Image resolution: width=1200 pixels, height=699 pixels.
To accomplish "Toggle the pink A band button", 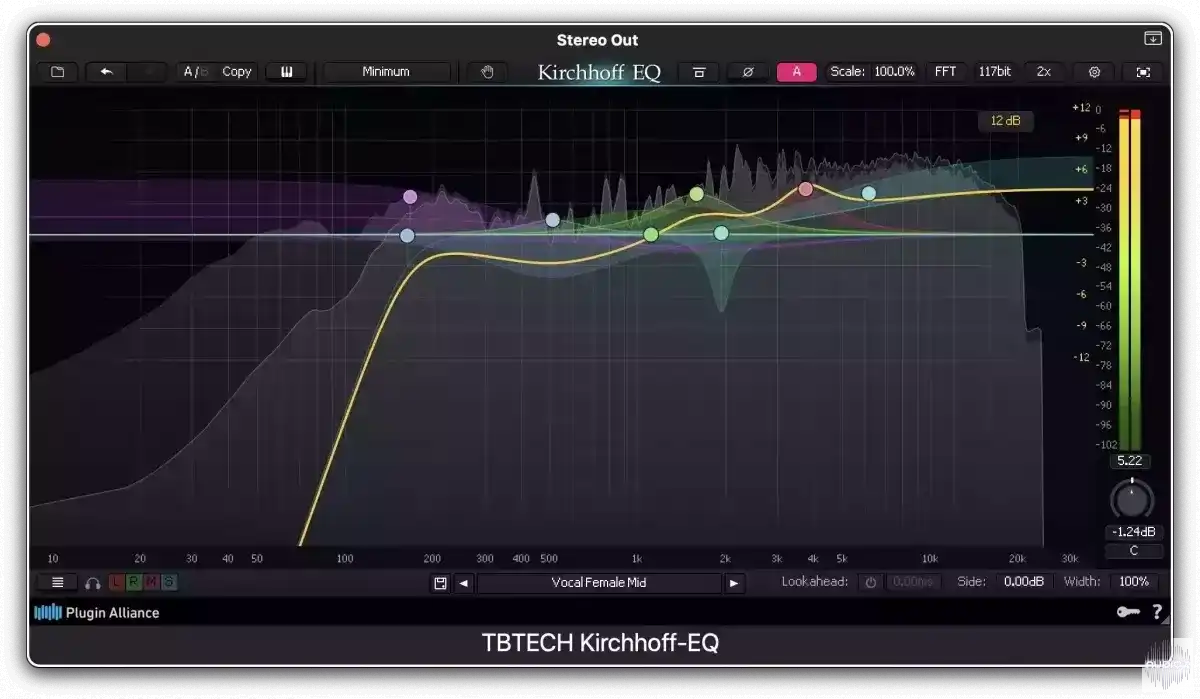I will click(x=796, y=71).
